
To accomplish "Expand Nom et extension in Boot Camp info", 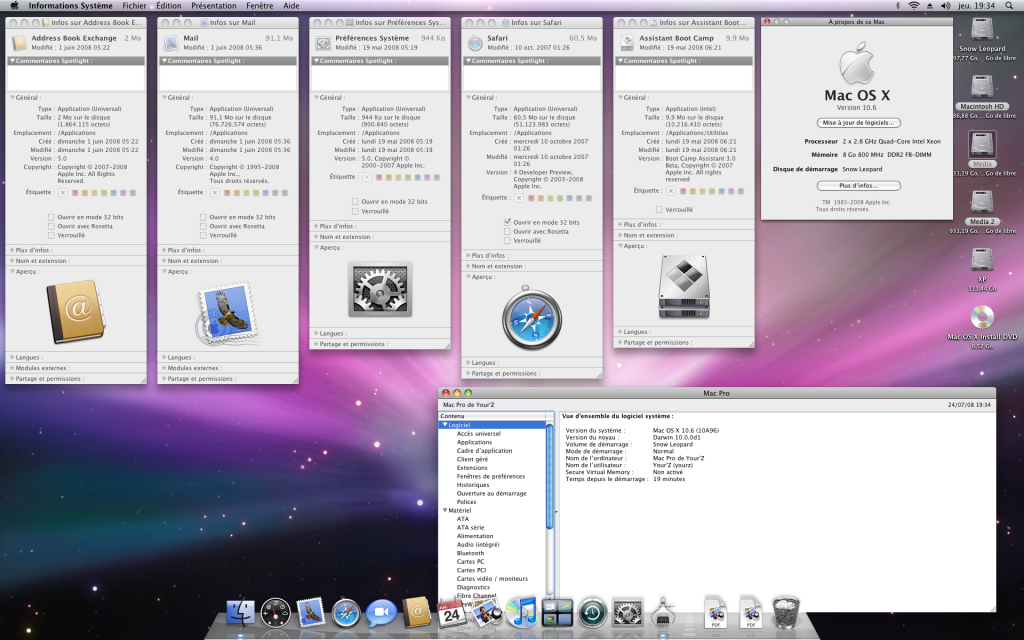I will click(x=620, y=235).
